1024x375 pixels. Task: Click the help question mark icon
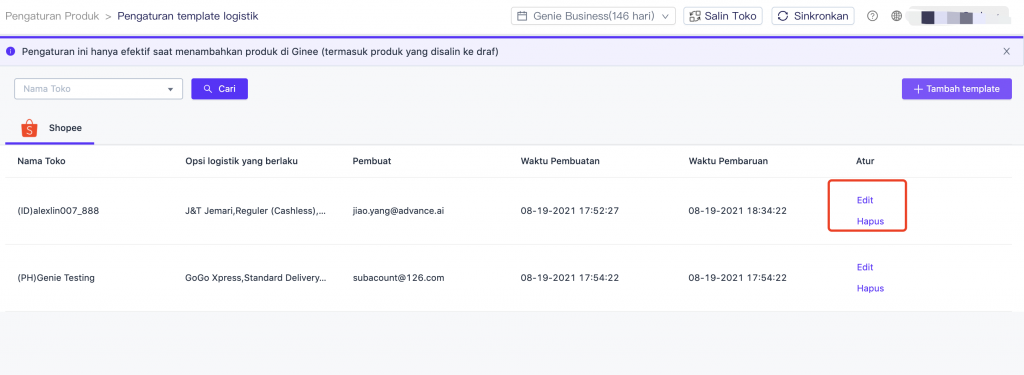pyautogui.click(x=872, y=16)
